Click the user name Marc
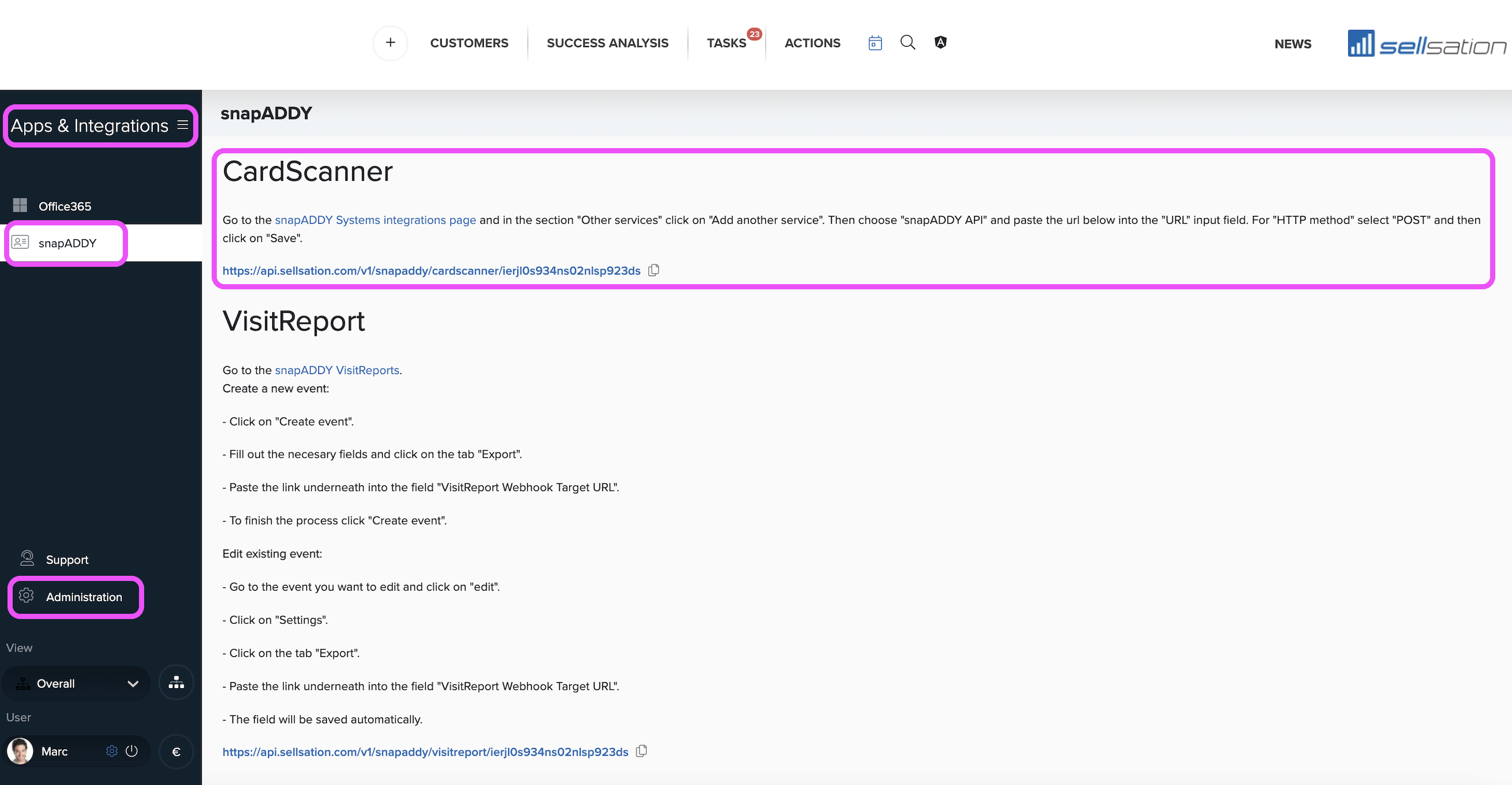Image resolution: width=1512 pixels, height=785 pixels. pos(55,752)
